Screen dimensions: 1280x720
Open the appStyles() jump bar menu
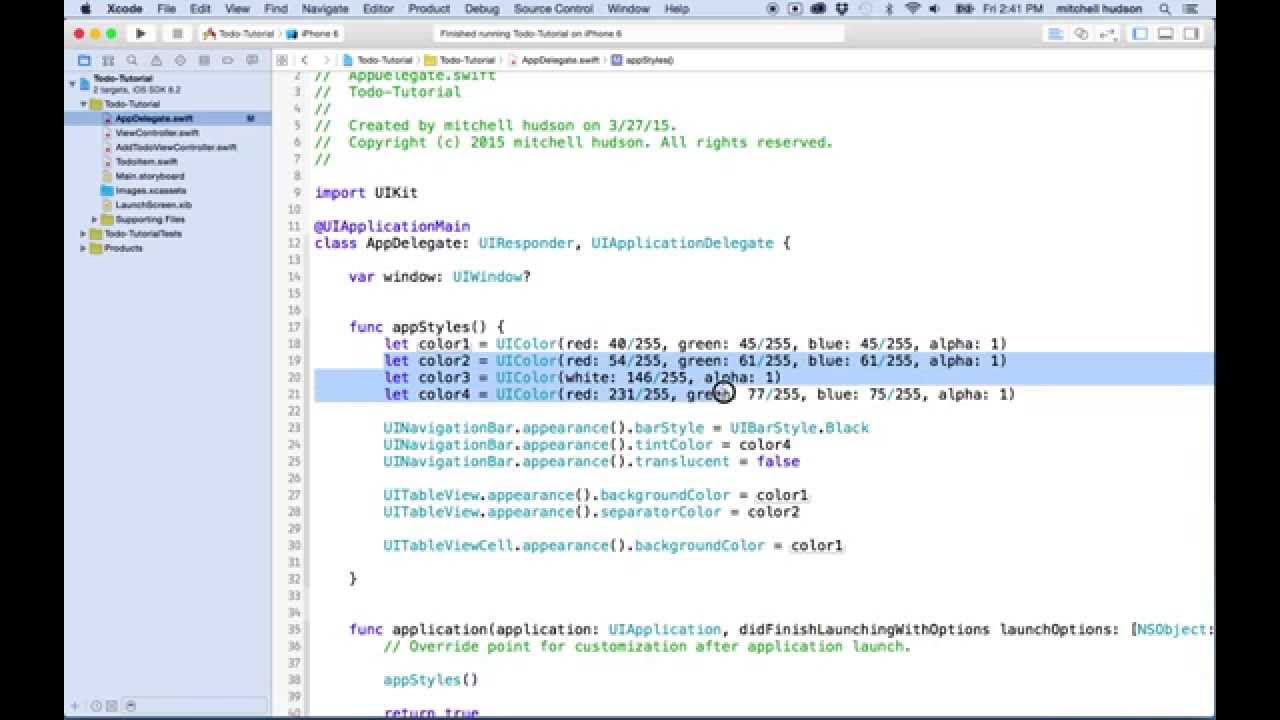click(x=643, y=61)
